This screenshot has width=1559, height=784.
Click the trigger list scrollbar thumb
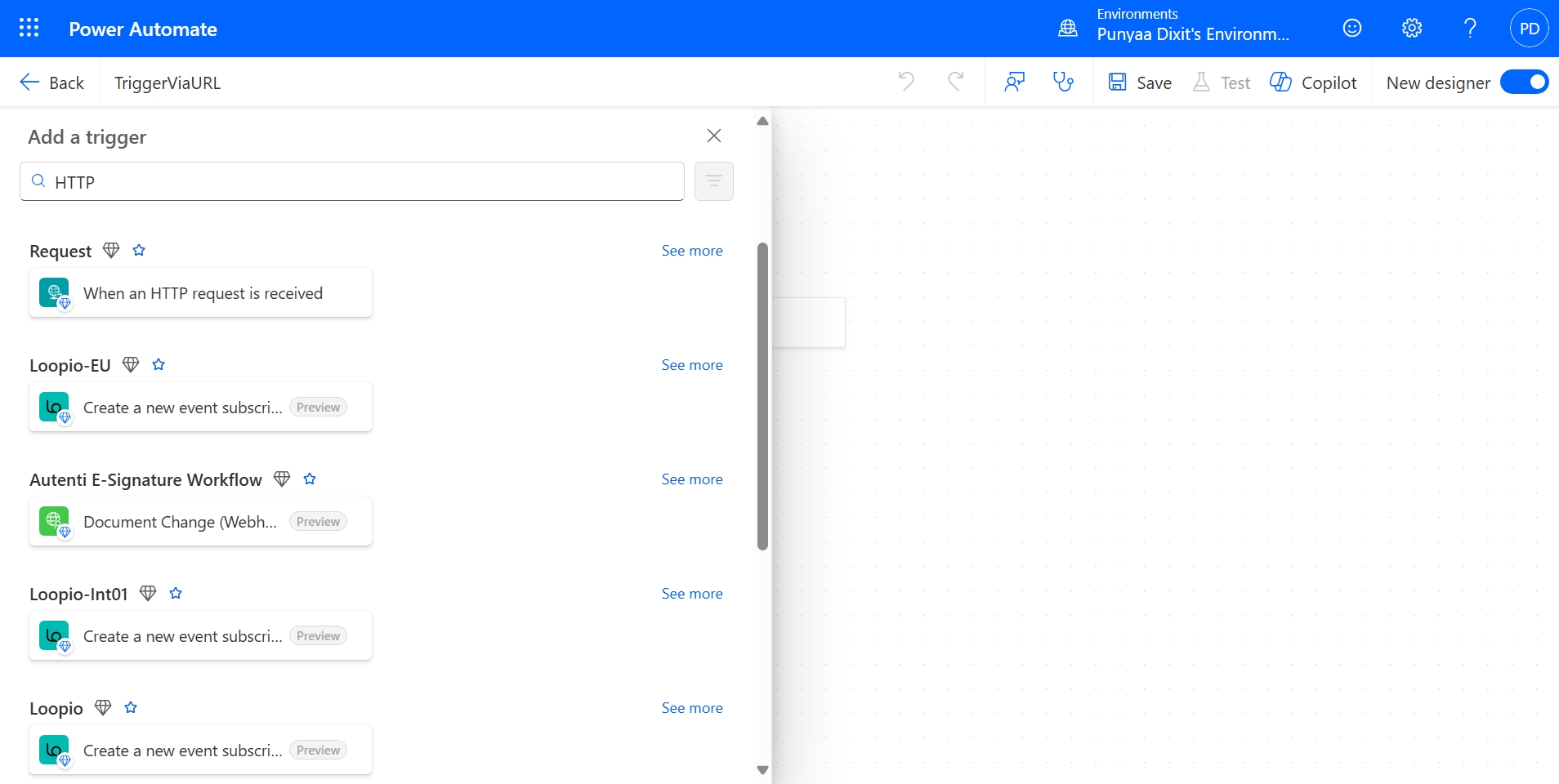[762, 396]
